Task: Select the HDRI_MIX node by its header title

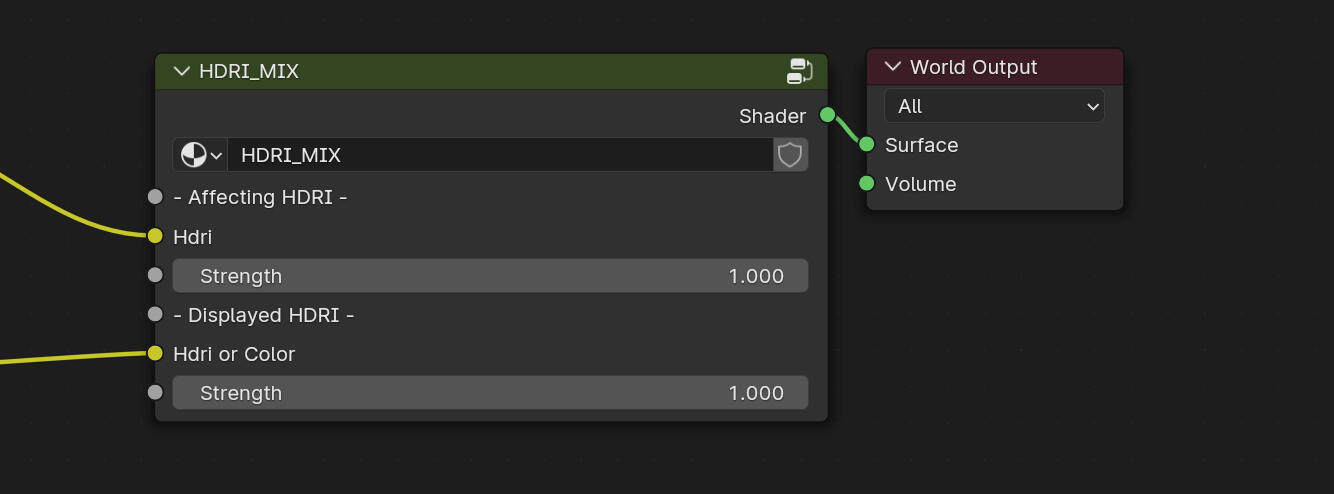Action: 249,71
